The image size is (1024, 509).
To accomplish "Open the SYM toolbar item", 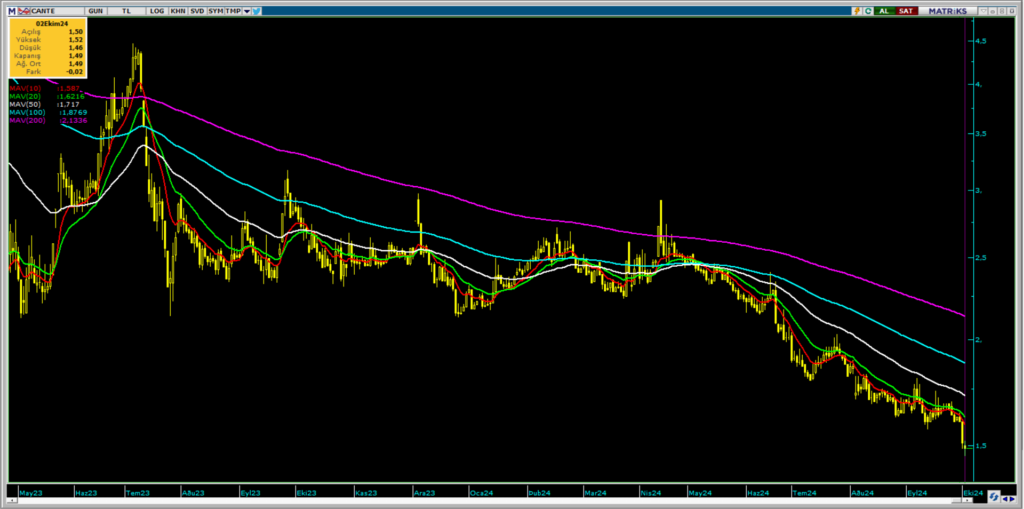I will (x=215, y=10).
